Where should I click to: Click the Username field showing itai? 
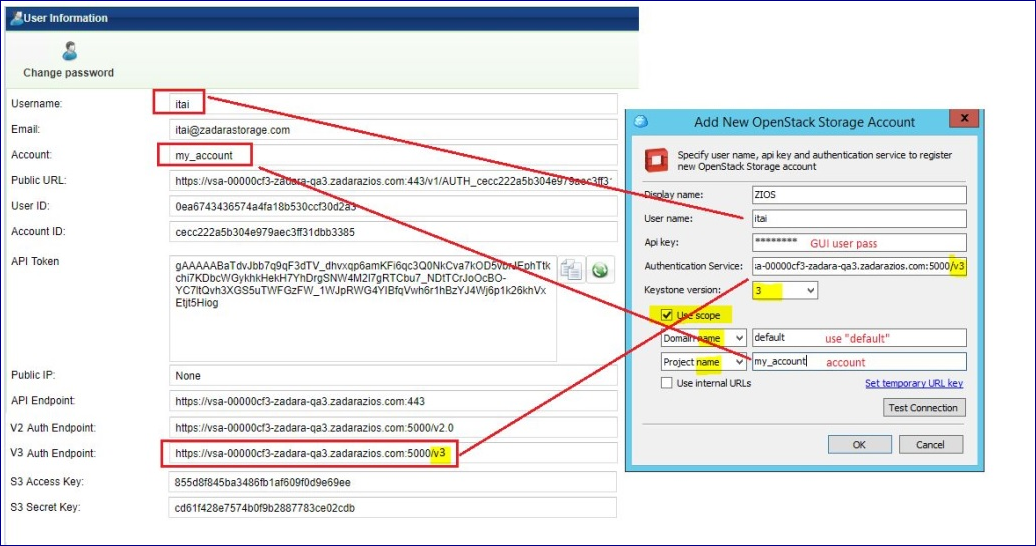coord(393,104)
